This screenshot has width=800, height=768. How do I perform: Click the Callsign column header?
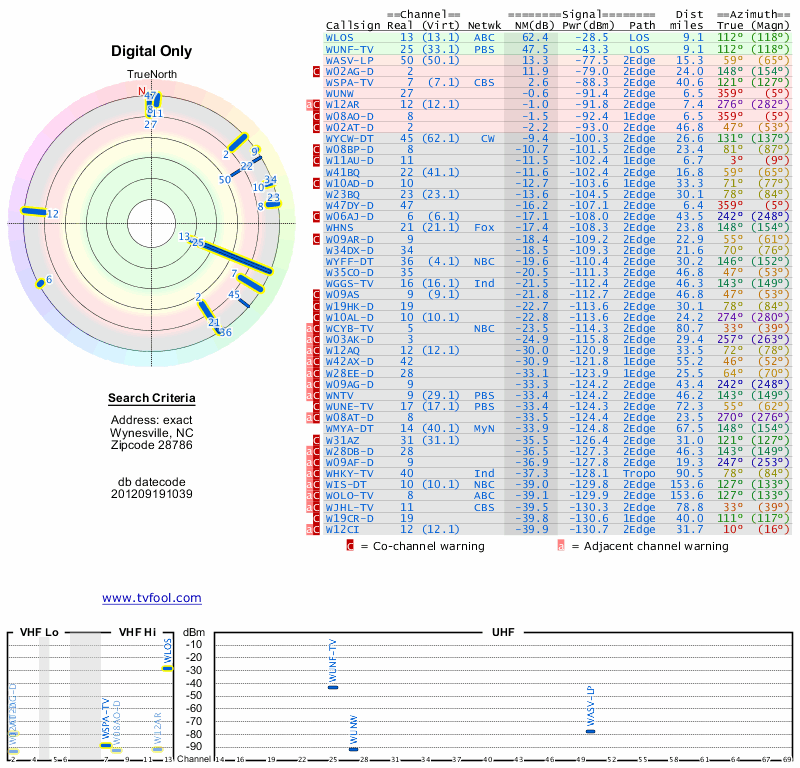click(x=353, y=24)
